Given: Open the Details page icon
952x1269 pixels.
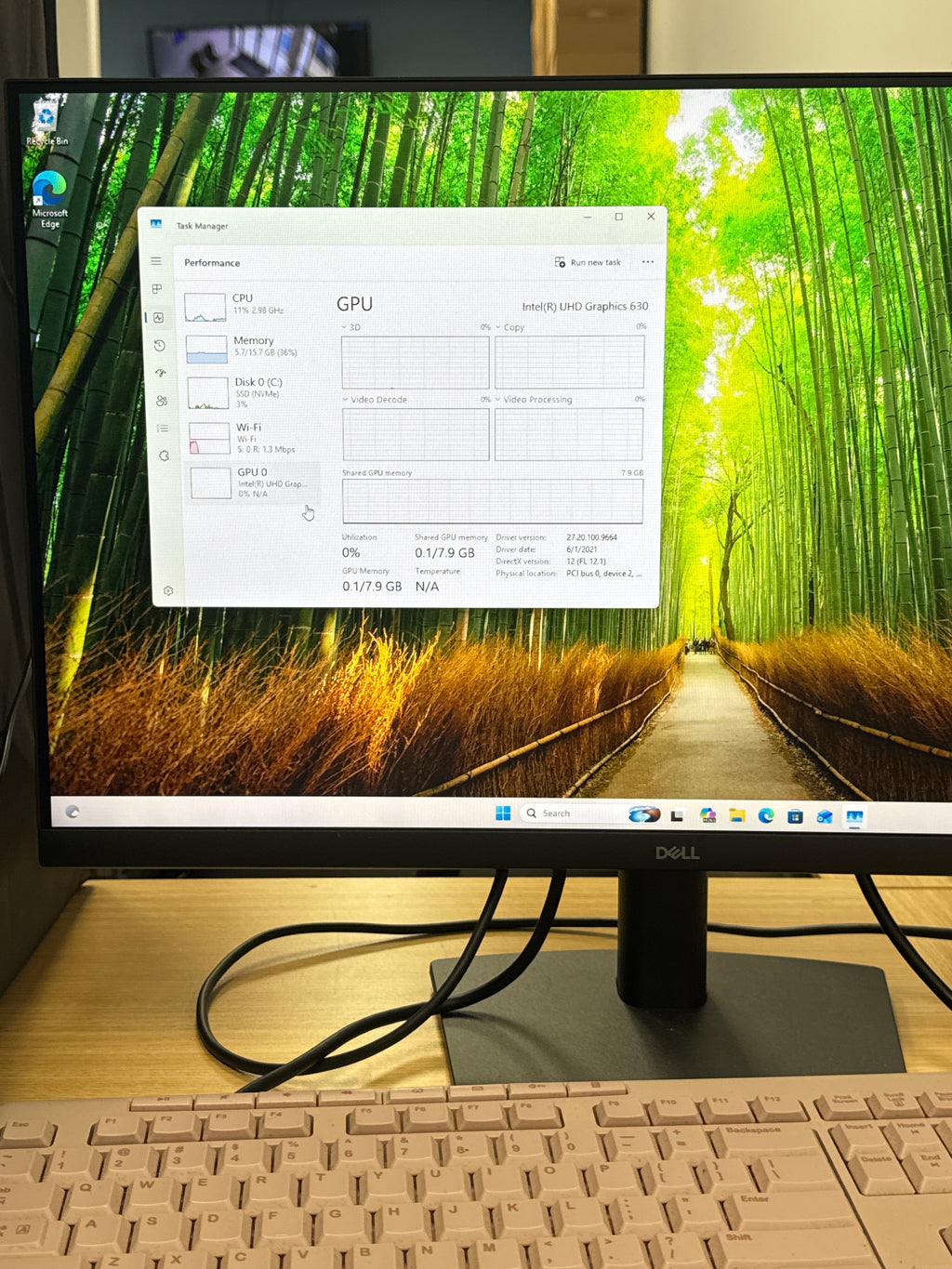Looking at the screenshot, I should pyautogui.click(x=163, y=429).
